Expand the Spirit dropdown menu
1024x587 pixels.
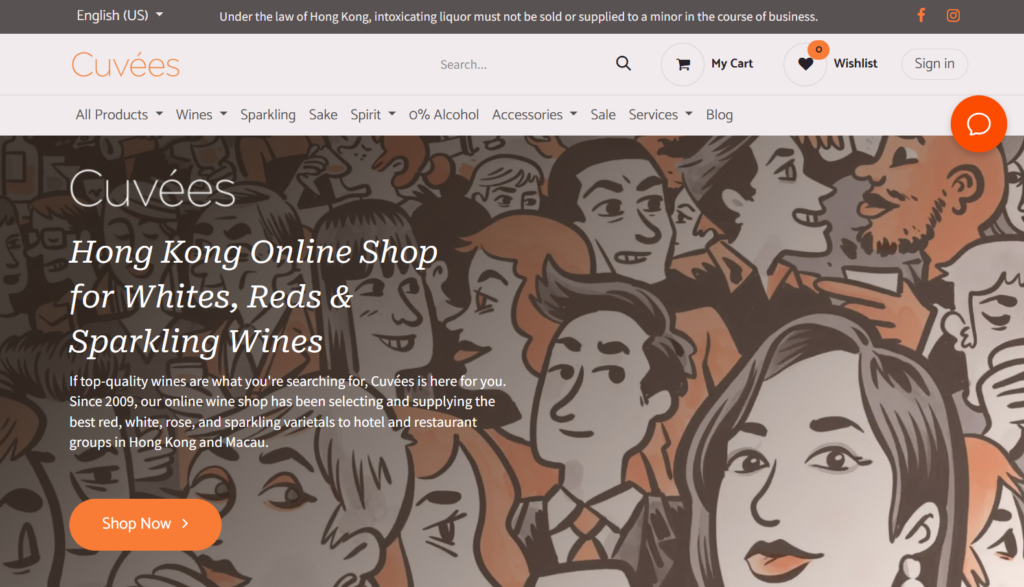(x=373, y=115)
